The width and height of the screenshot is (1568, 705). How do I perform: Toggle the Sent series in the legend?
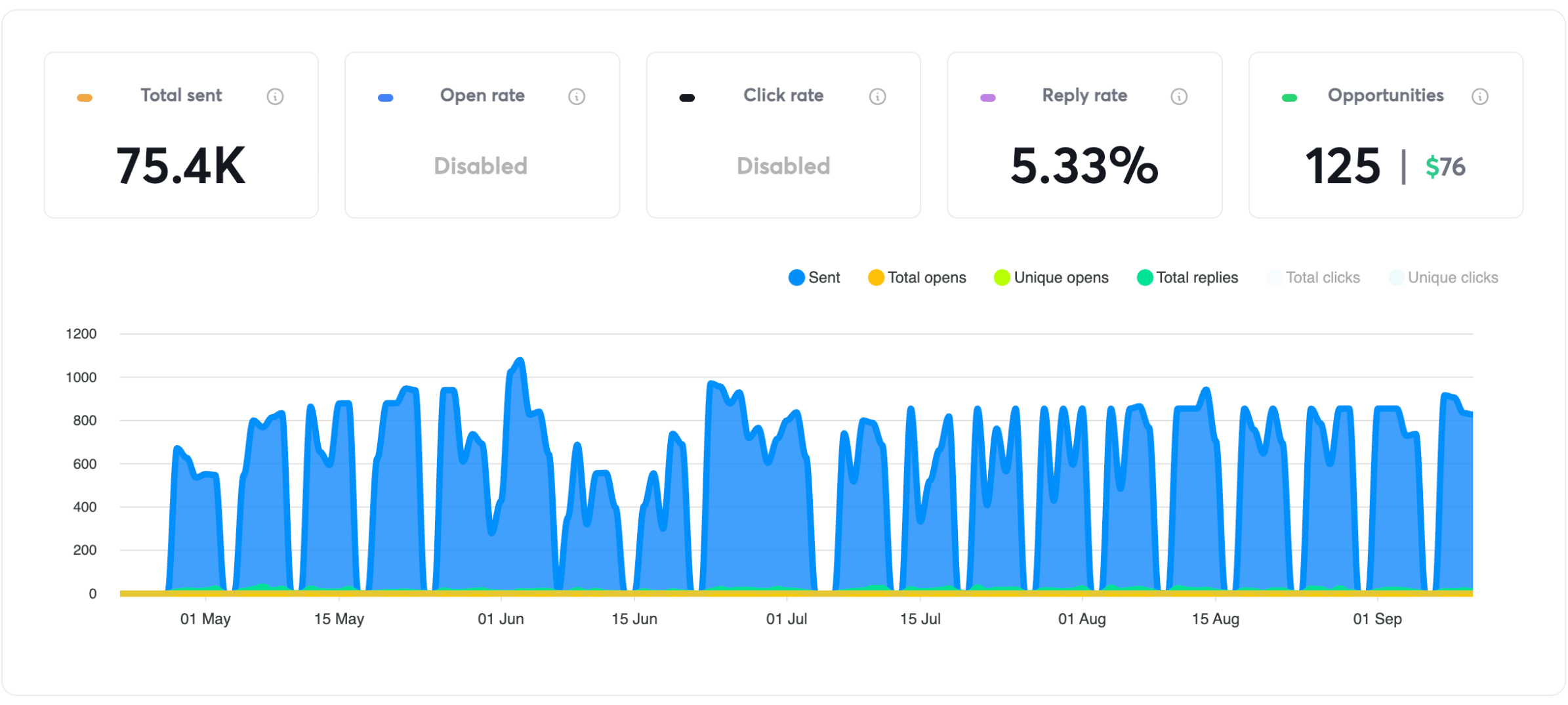(x=814, y=277)
